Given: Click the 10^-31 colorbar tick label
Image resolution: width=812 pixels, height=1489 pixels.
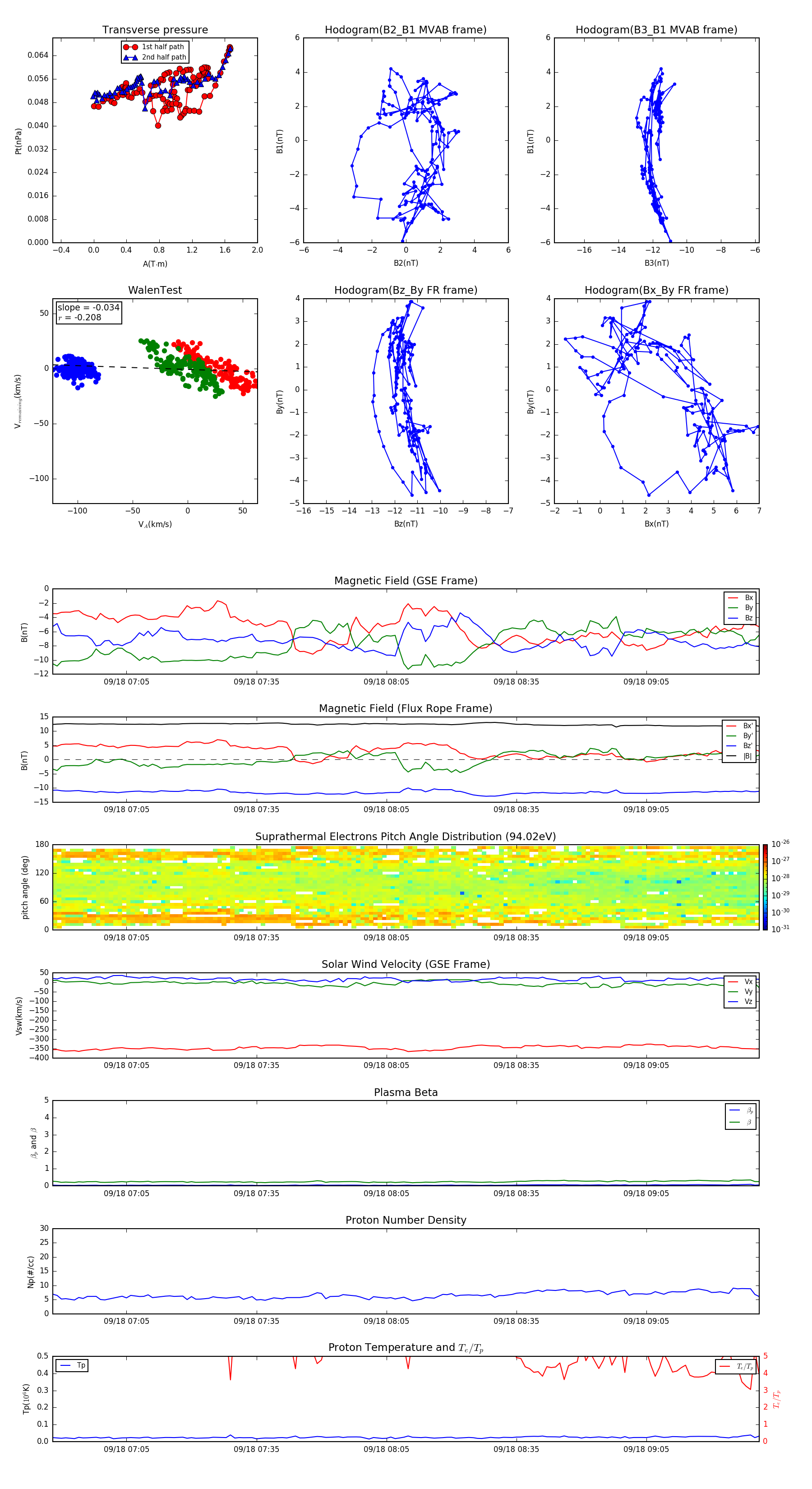Looking at the screenshot, I should pos(780,929).
